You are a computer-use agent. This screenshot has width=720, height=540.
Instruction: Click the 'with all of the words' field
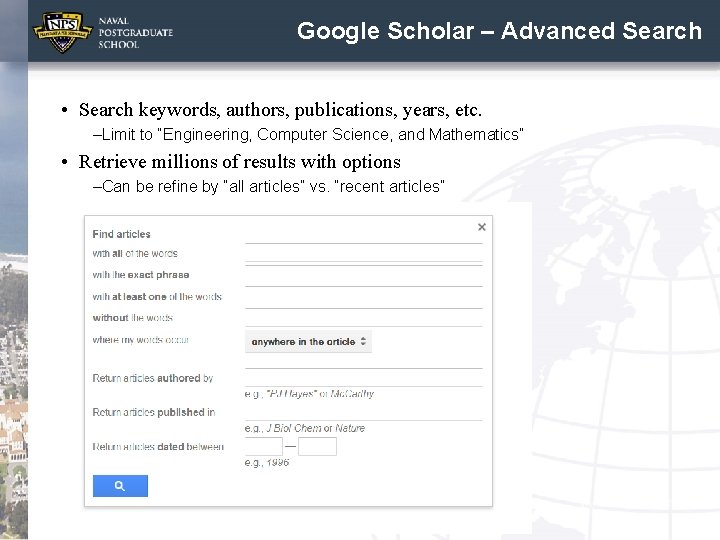pyautogui.click(x=364, y=253)
